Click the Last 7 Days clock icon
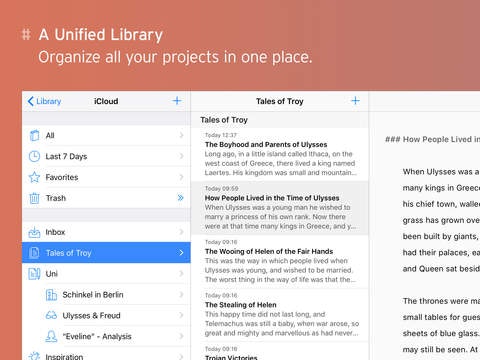The width and height of the screenshot is (480, 360). point(34,156)
